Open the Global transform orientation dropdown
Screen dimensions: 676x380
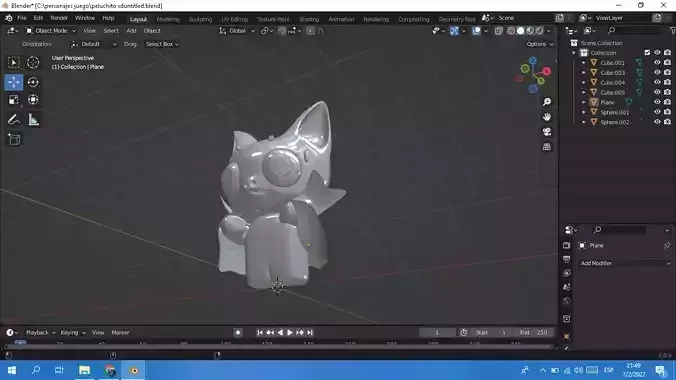(237, 31)
